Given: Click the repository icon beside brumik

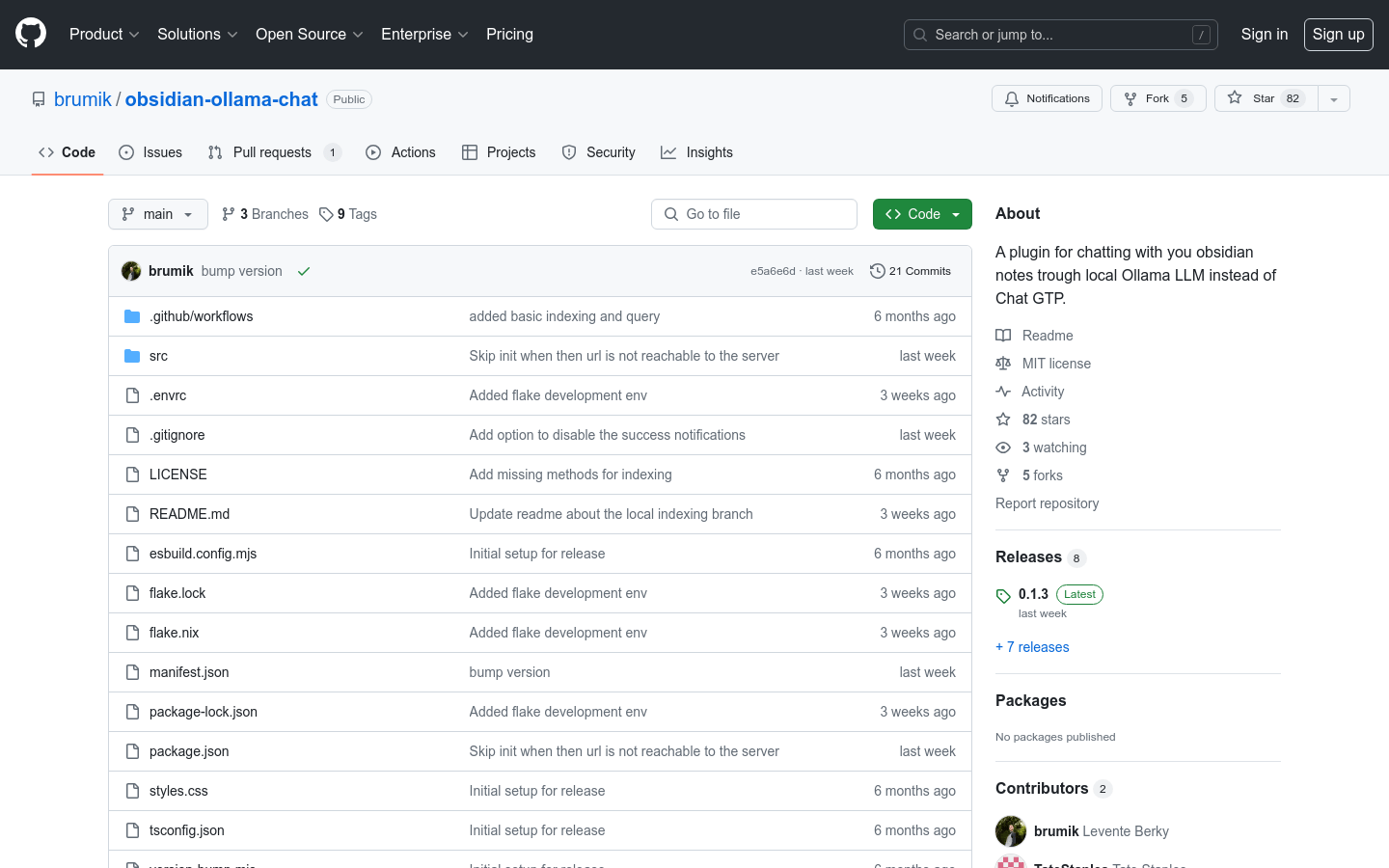Looking at the screenshot, I should click(39, 99).
